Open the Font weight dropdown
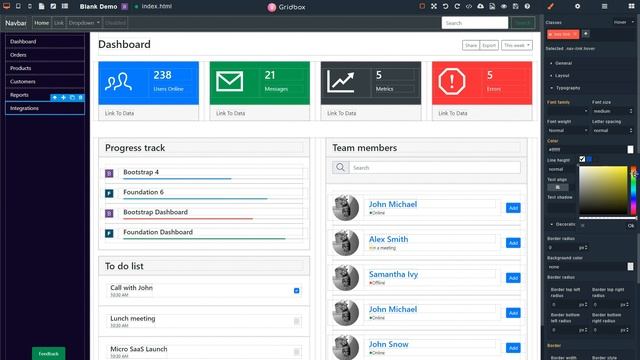This screenshot has height=360, width=640. (x=568, y=130)
